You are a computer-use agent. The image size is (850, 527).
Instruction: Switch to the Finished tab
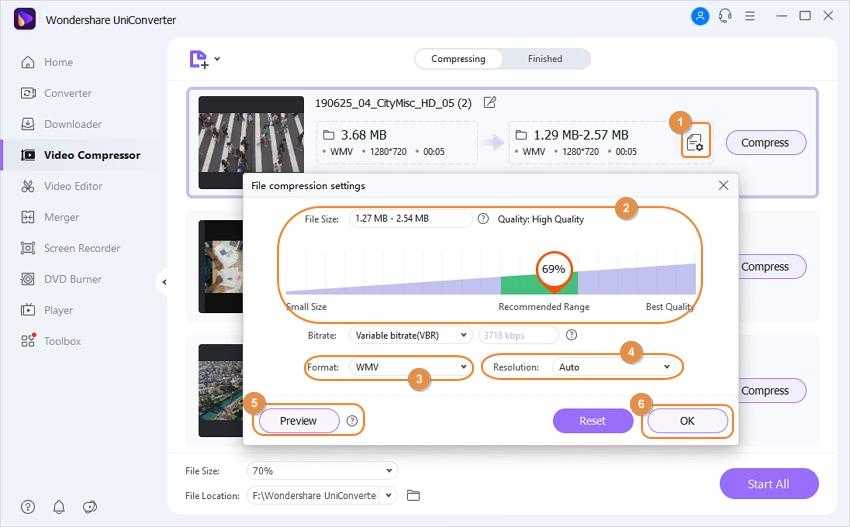[x=545, y=59]
